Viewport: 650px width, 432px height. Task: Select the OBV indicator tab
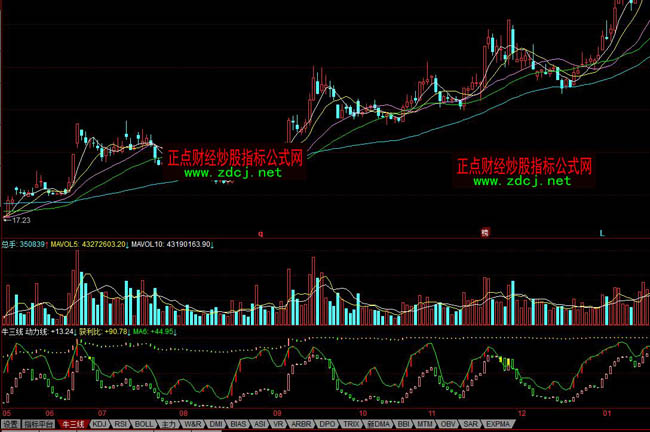tap(447, 424)
